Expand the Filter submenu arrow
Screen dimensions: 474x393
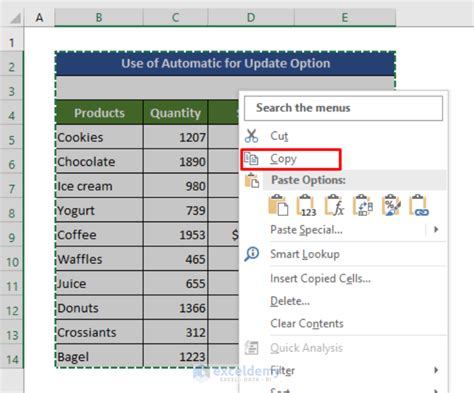coord(436,370)
